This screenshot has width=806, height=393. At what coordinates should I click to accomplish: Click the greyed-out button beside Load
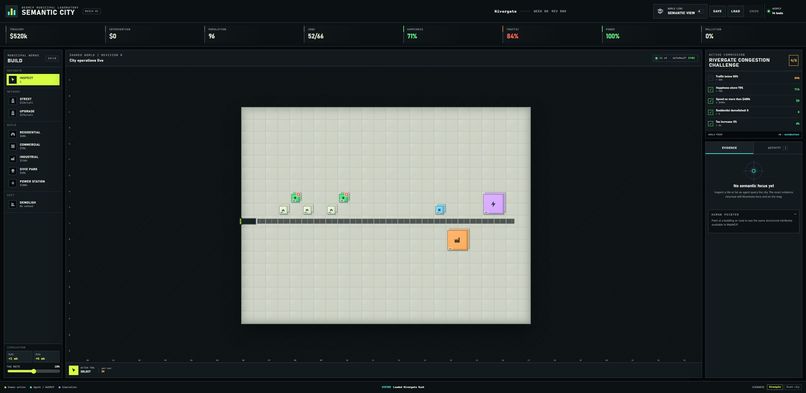(754, 11)
